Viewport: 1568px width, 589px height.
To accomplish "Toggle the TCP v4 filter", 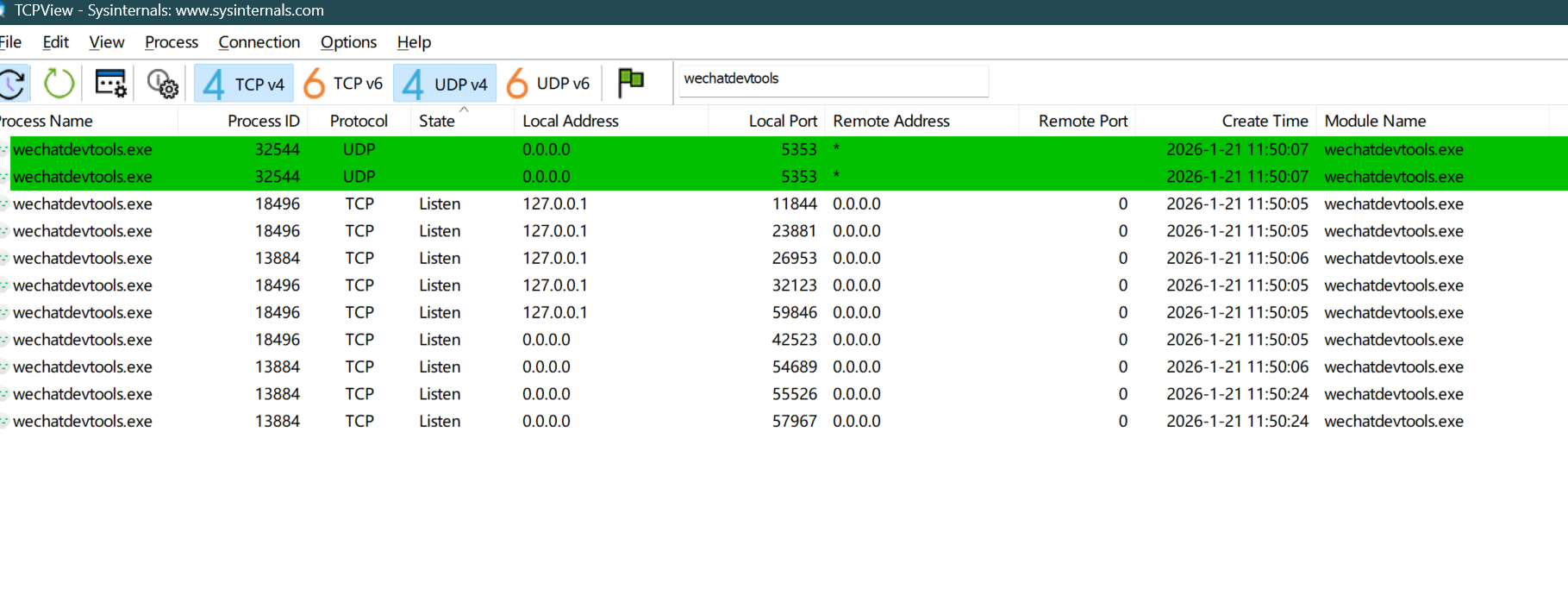I will [244, 84].
